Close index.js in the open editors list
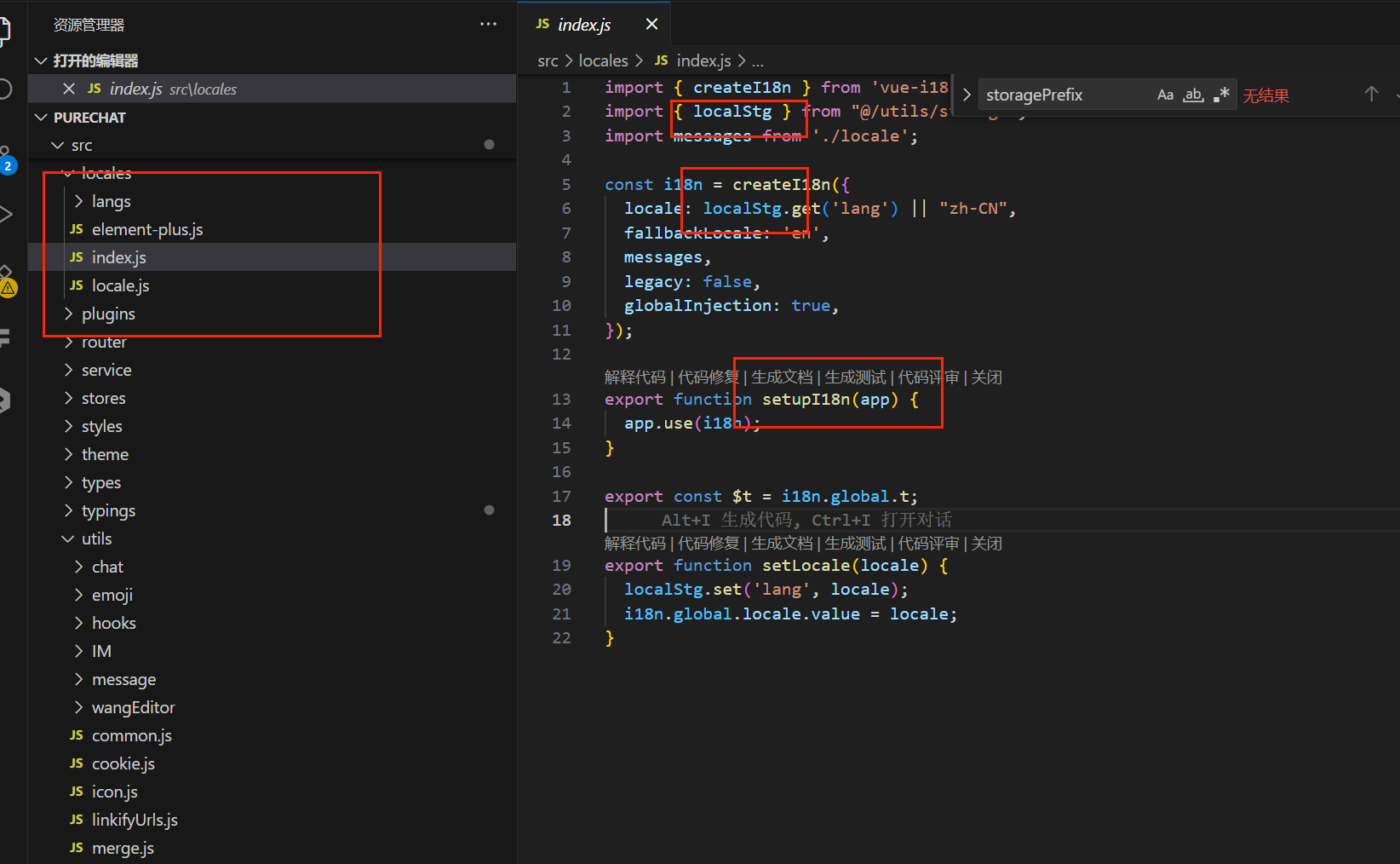The height and width of the screenshot is (864, 1400). pos(69,89)
